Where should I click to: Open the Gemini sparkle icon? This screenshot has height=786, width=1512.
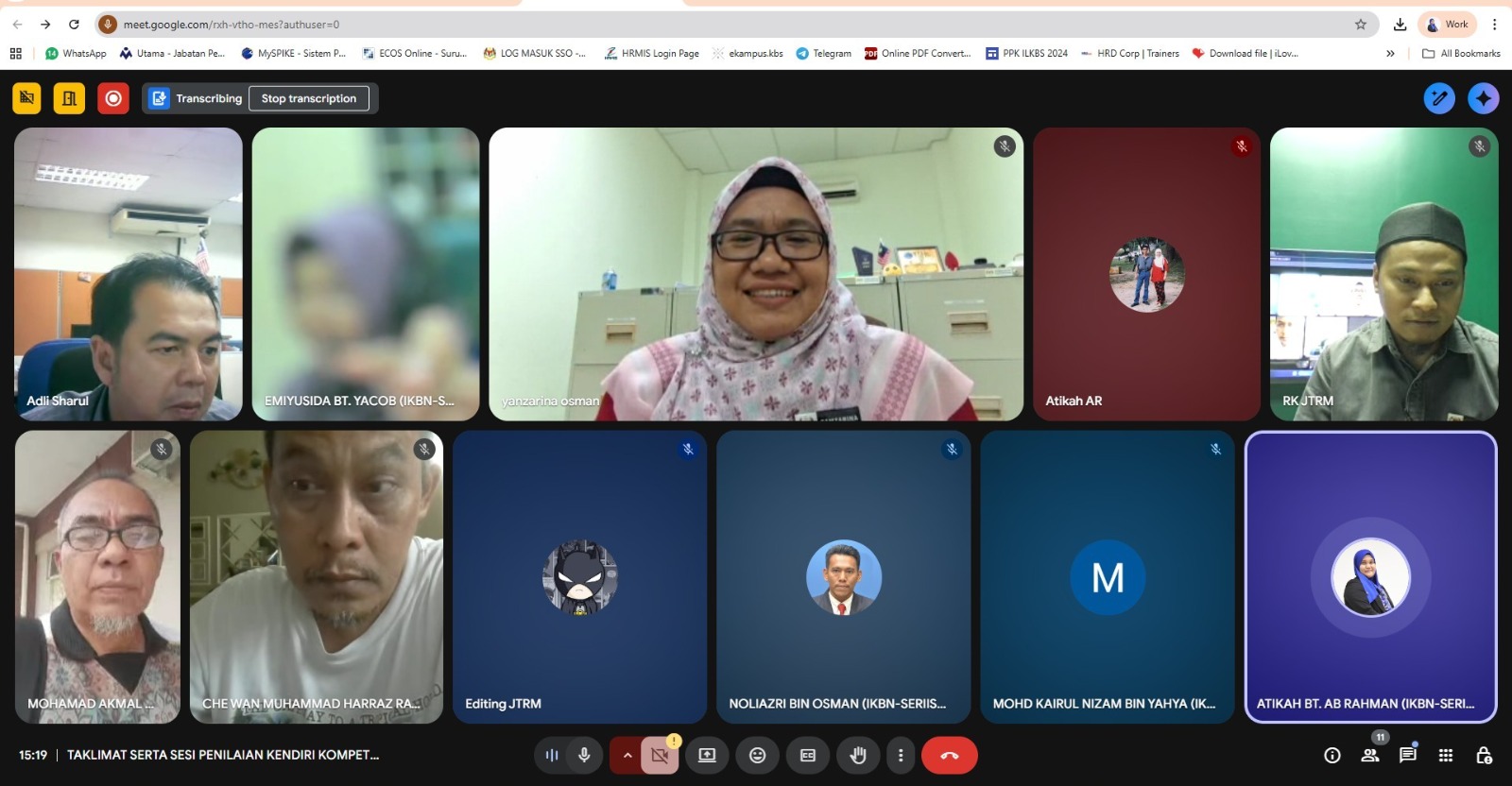1484,98
